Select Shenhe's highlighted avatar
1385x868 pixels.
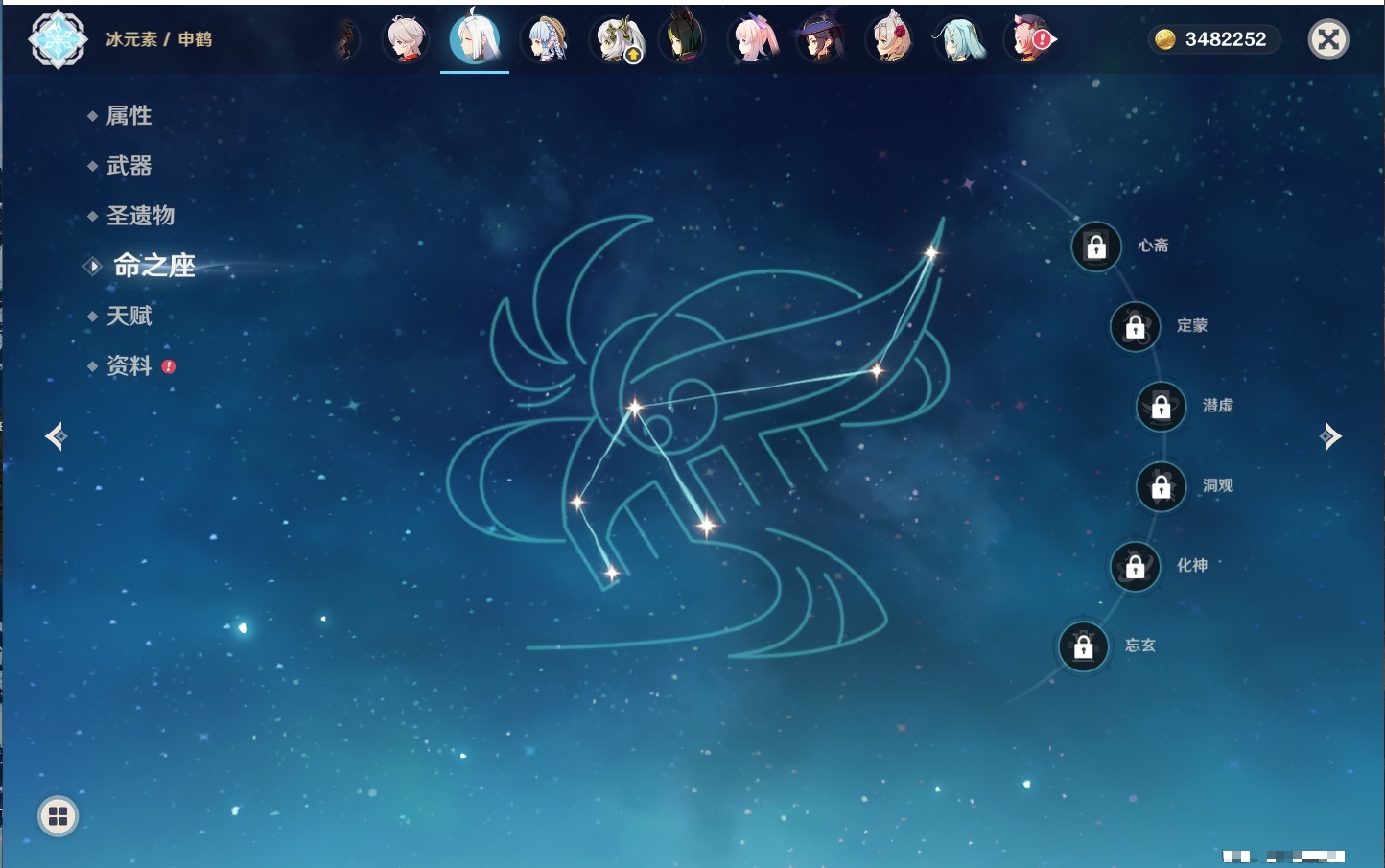click(x=475, y=38)
